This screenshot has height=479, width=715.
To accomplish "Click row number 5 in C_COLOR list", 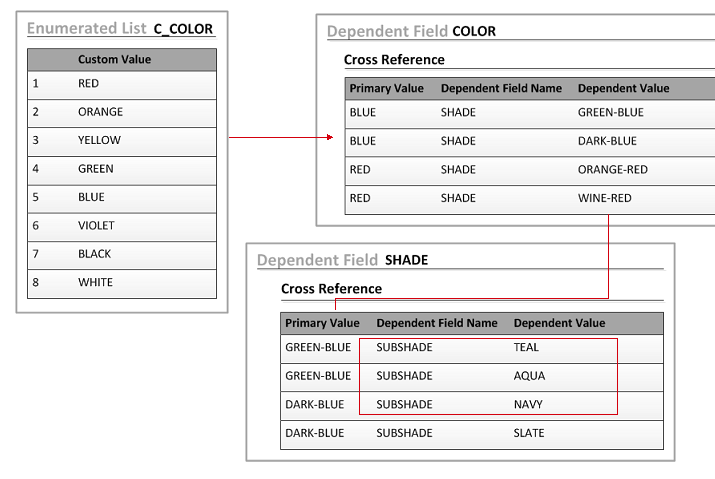I will (x=35, y=197).
